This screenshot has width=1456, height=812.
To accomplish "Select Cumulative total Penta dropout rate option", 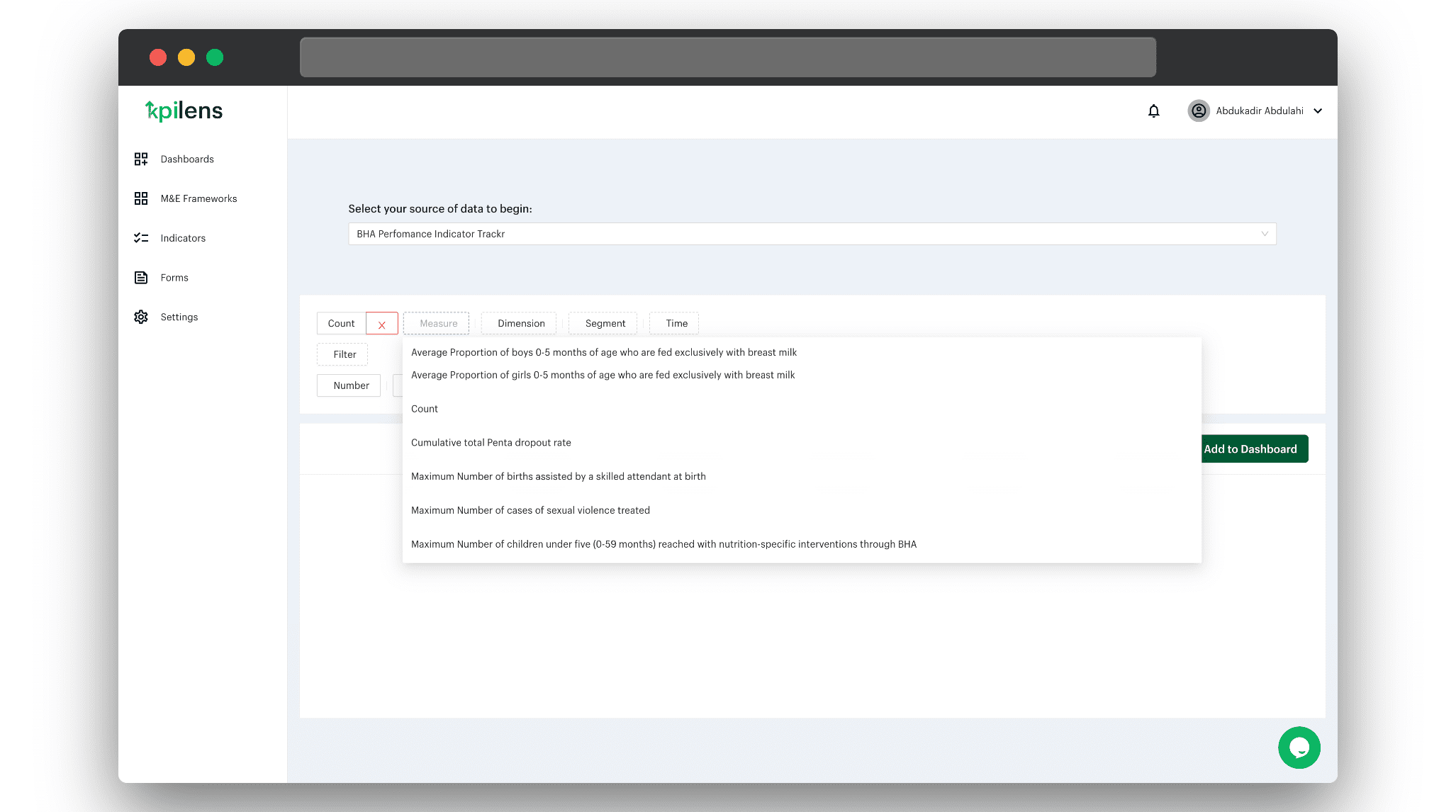I will (491, 443).
